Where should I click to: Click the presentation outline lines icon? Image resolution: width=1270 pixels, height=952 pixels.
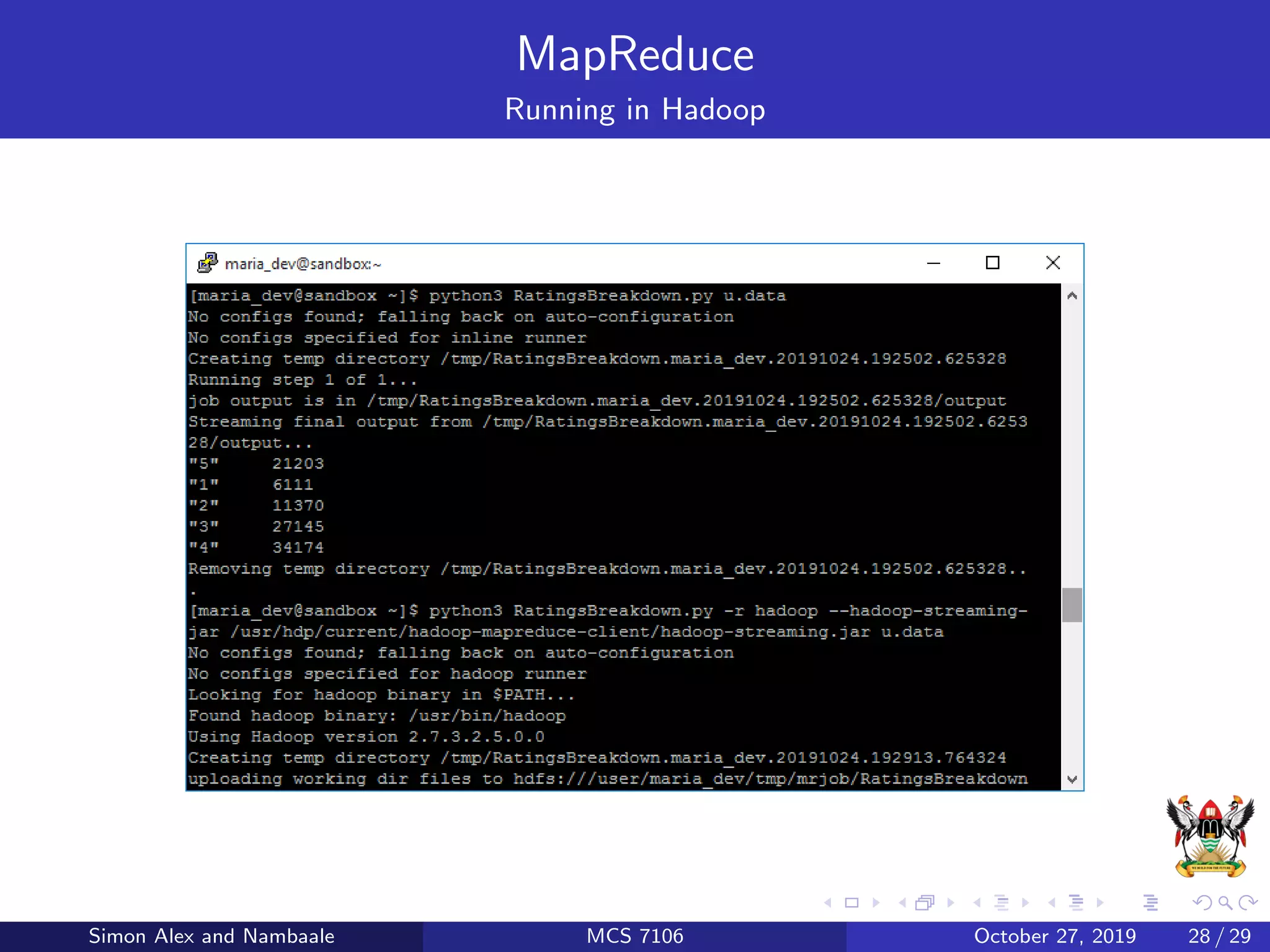pyautogui.click(x=1151, y=903)
